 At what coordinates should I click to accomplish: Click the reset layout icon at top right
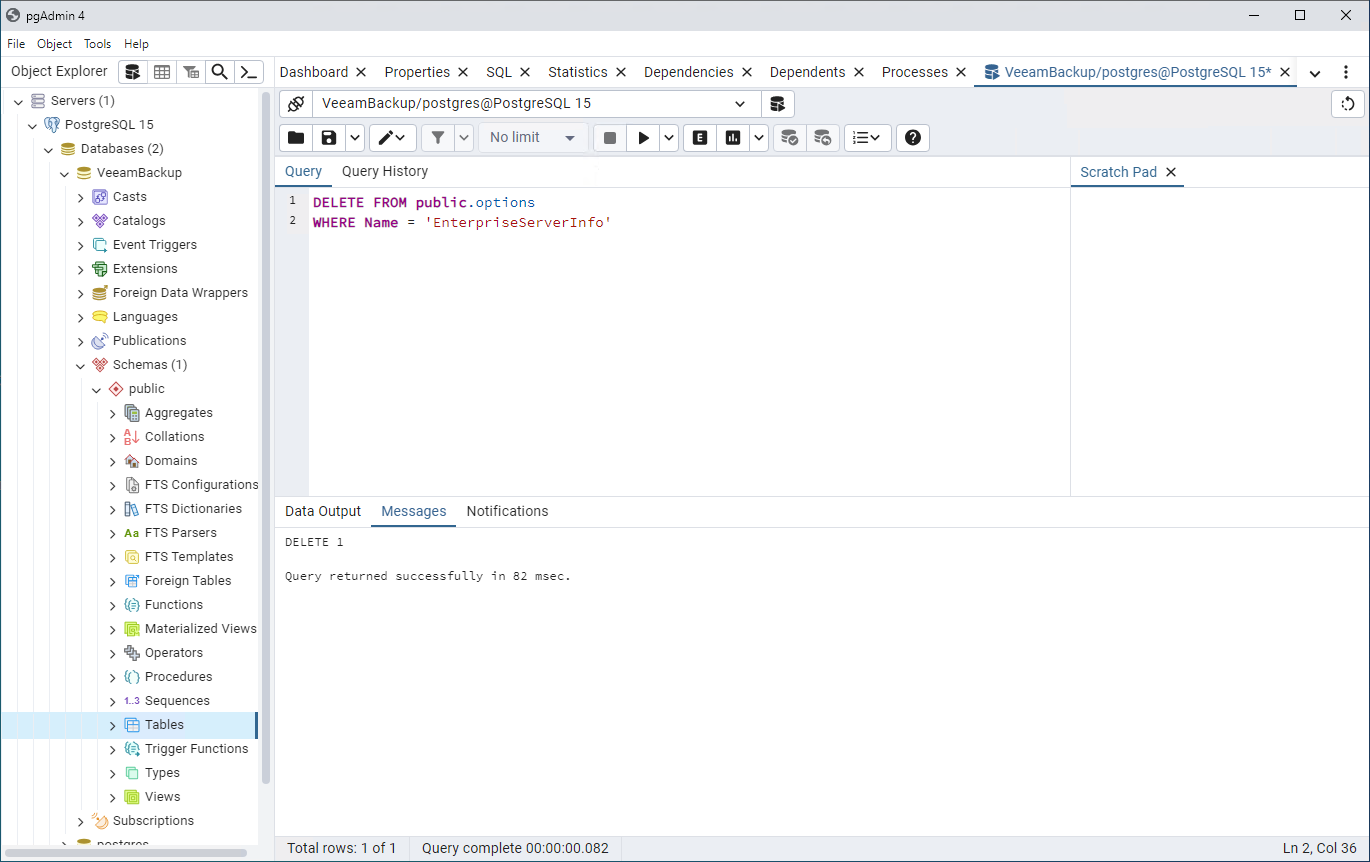[x=1348, y=104]
